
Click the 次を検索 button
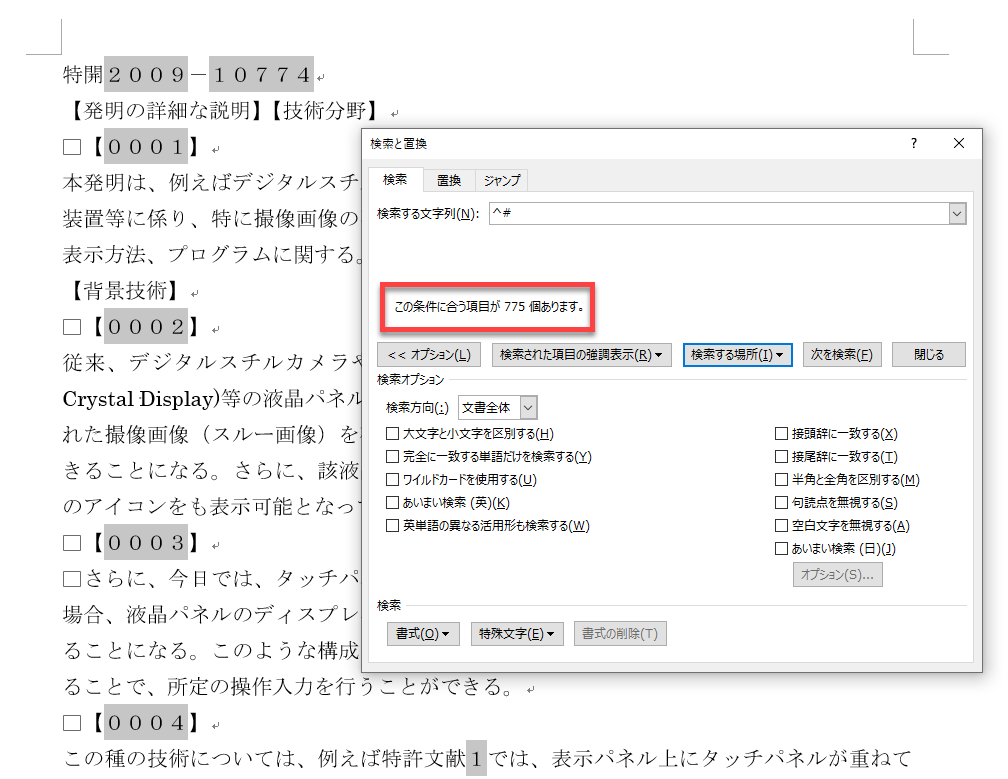(842, 355)
